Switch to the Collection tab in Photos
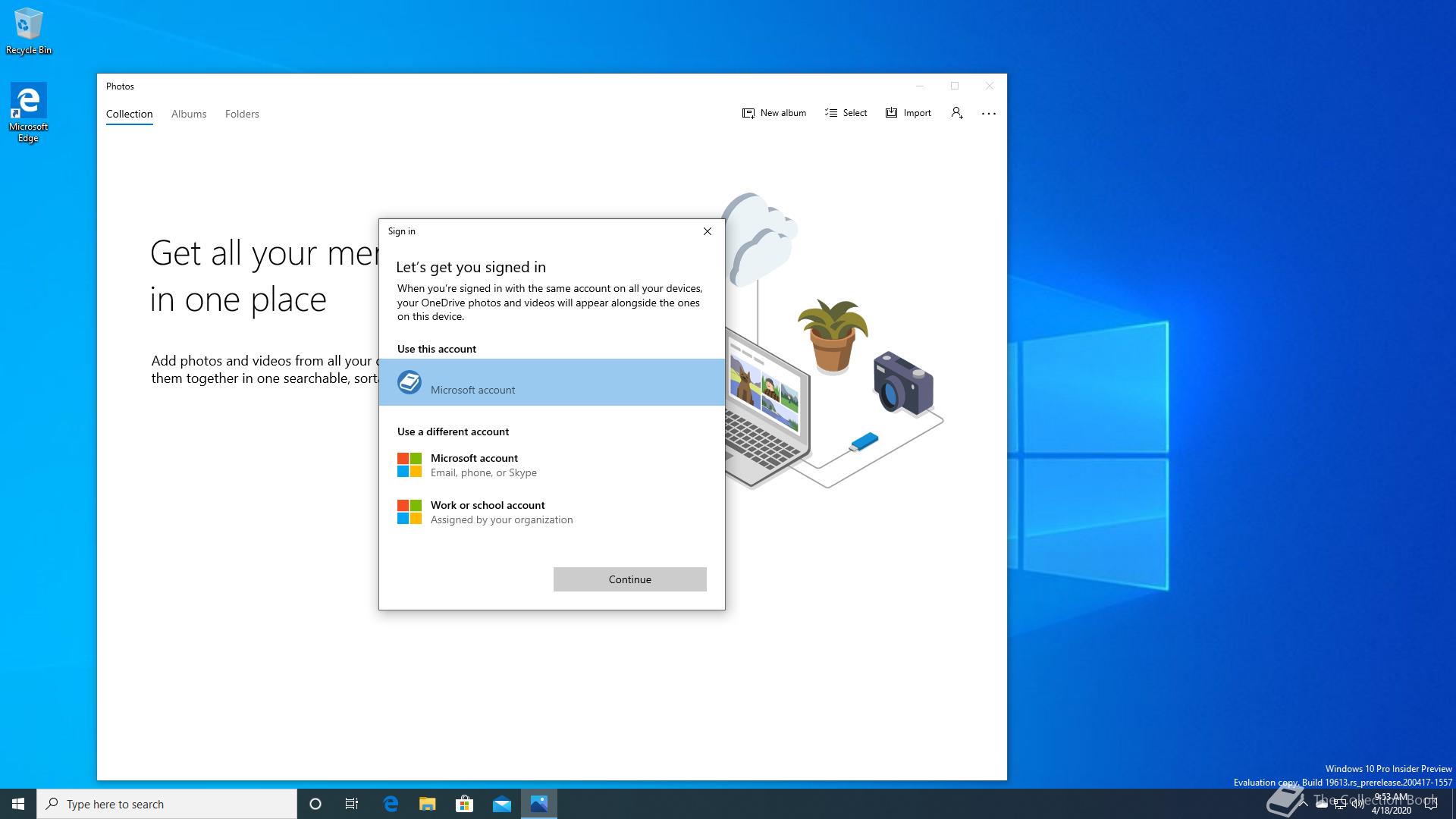Viewport: 1456px width, 819px height. pos(129,114)
